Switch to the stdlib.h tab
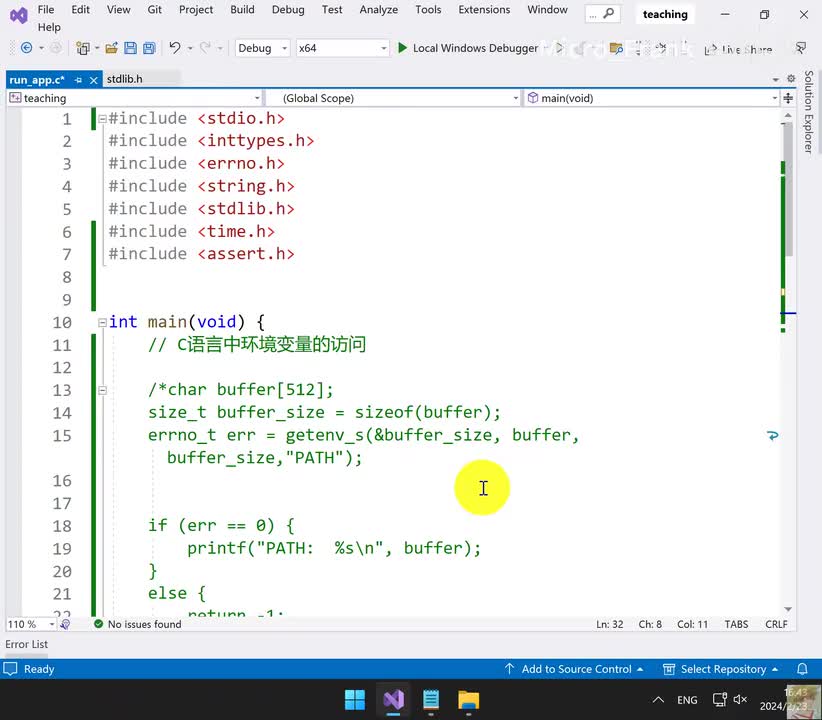The height and width of the screenshot is (720, 822). 125,79
